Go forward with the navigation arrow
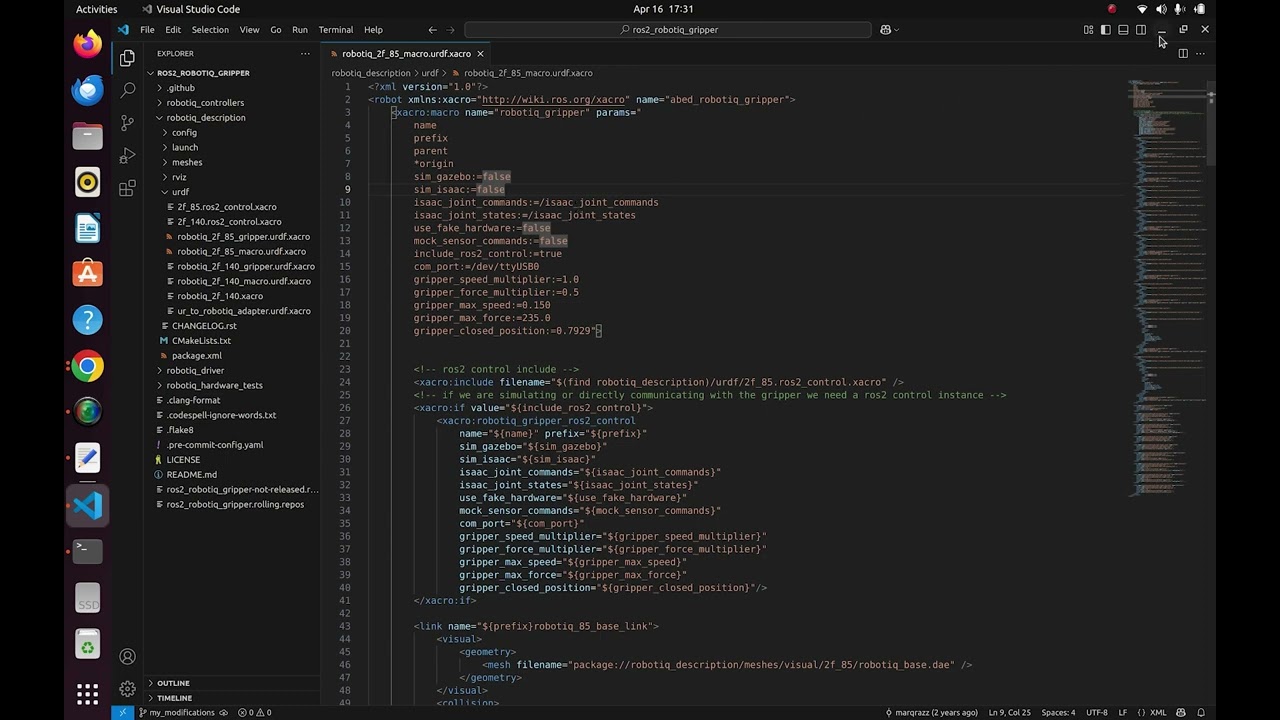Screen dimensions: 1280x720 [x=450, y=30]
